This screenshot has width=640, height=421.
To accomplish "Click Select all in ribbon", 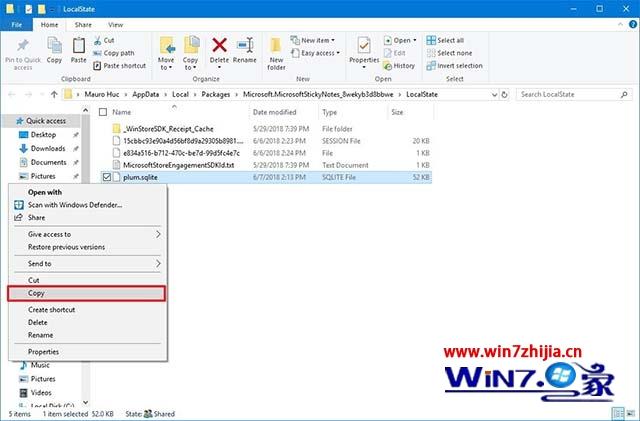I will point(445,40).
